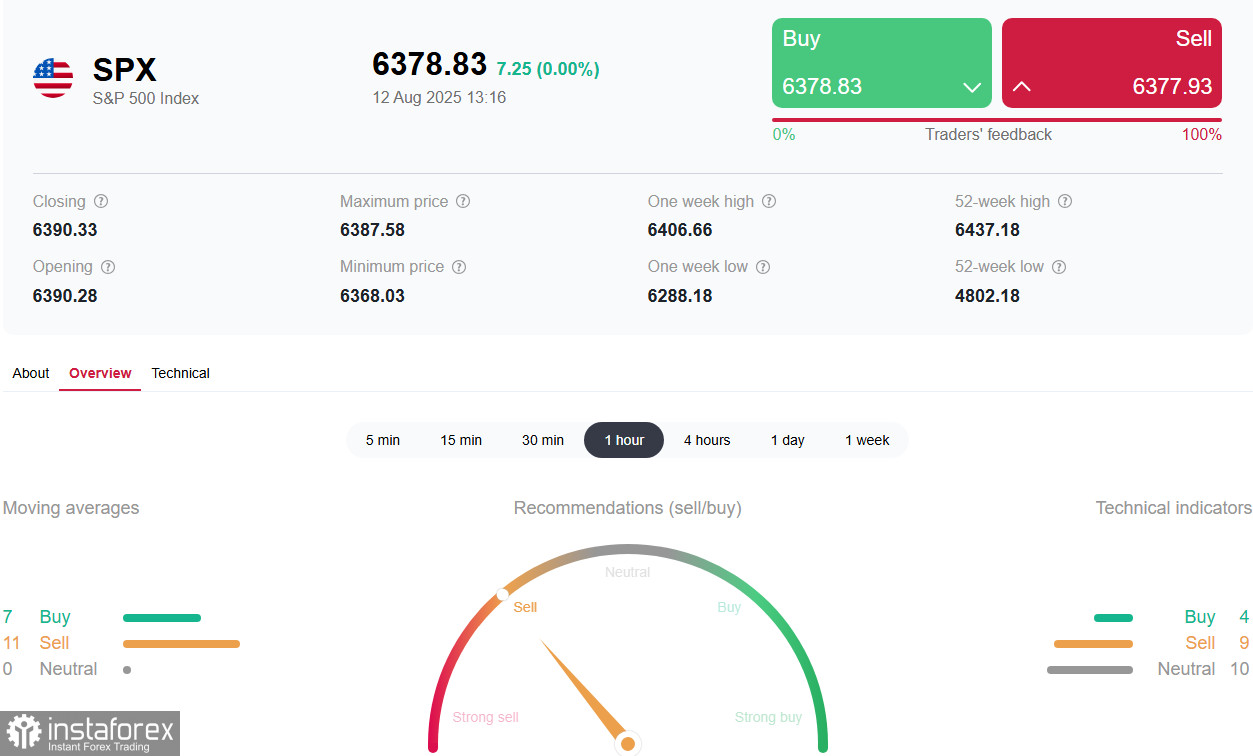This screenshot has width=1253, height=756.
Task: Click question icon next to 52-week high
Action: click(1065, 201)
